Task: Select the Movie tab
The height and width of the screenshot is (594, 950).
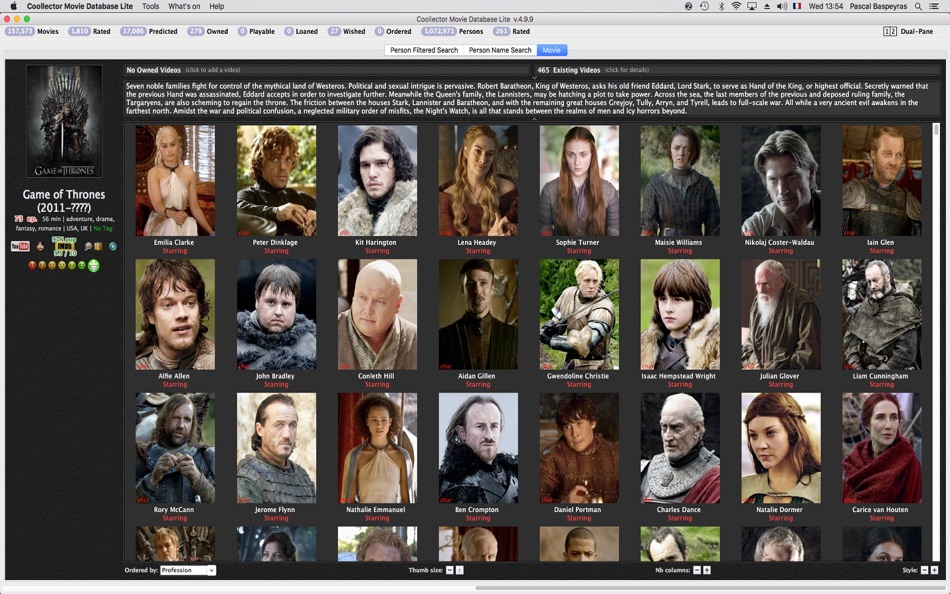Action: [551, 50]
